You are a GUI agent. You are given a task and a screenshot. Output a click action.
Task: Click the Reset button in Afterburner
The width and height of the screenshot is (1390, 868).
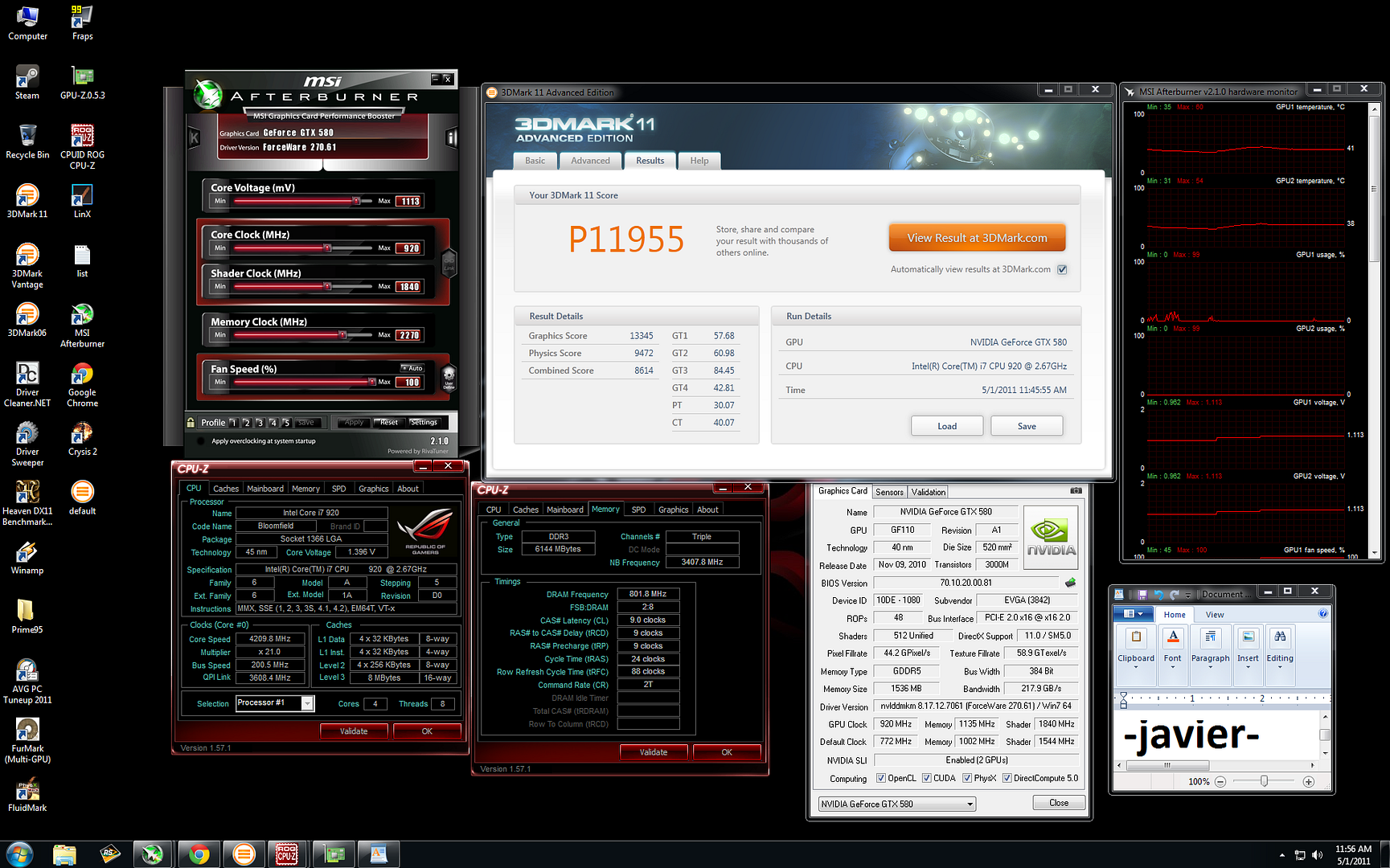[389, 422]
